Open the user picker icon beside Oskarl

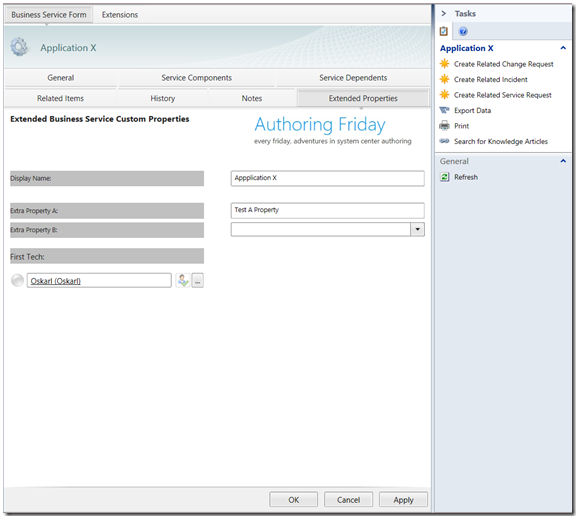(x=183, y=281)
